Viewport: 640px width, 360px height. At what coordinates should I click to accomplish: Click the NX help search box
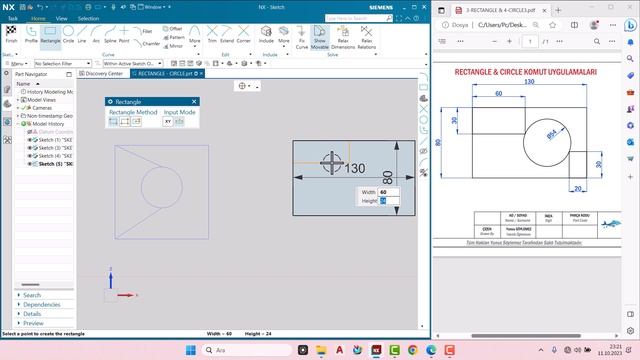pyautogui.click(x=358, y=18)
